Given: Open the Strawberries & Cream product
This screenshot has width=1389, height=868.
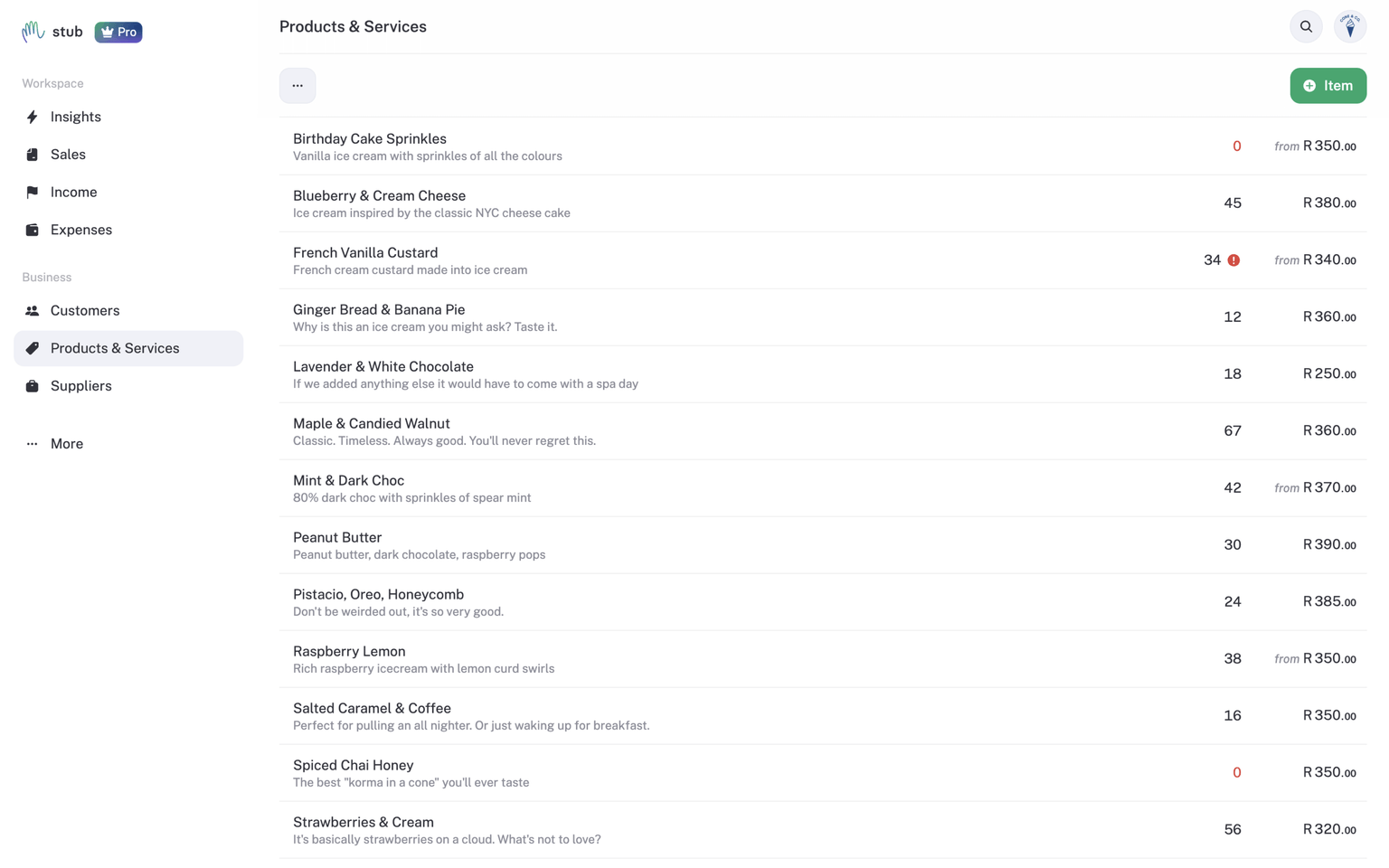Looking at the screenshot, I should [363, 823].
